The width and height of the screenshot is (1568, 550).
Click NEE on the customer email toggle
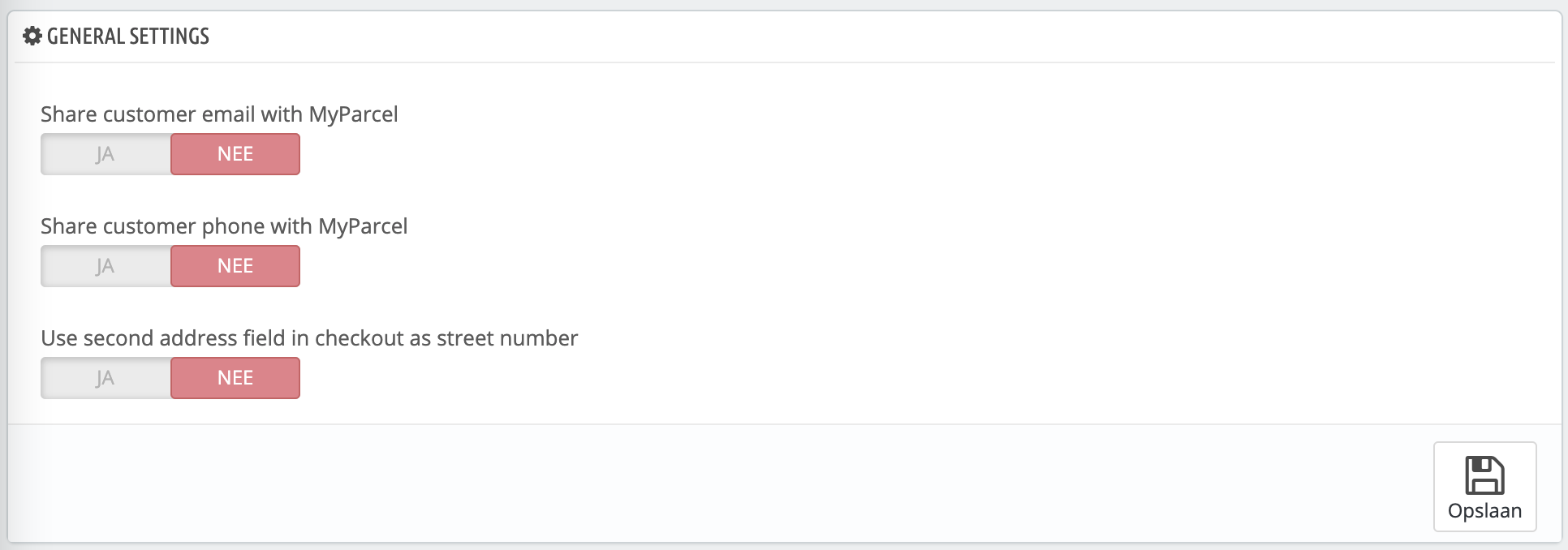235,153
